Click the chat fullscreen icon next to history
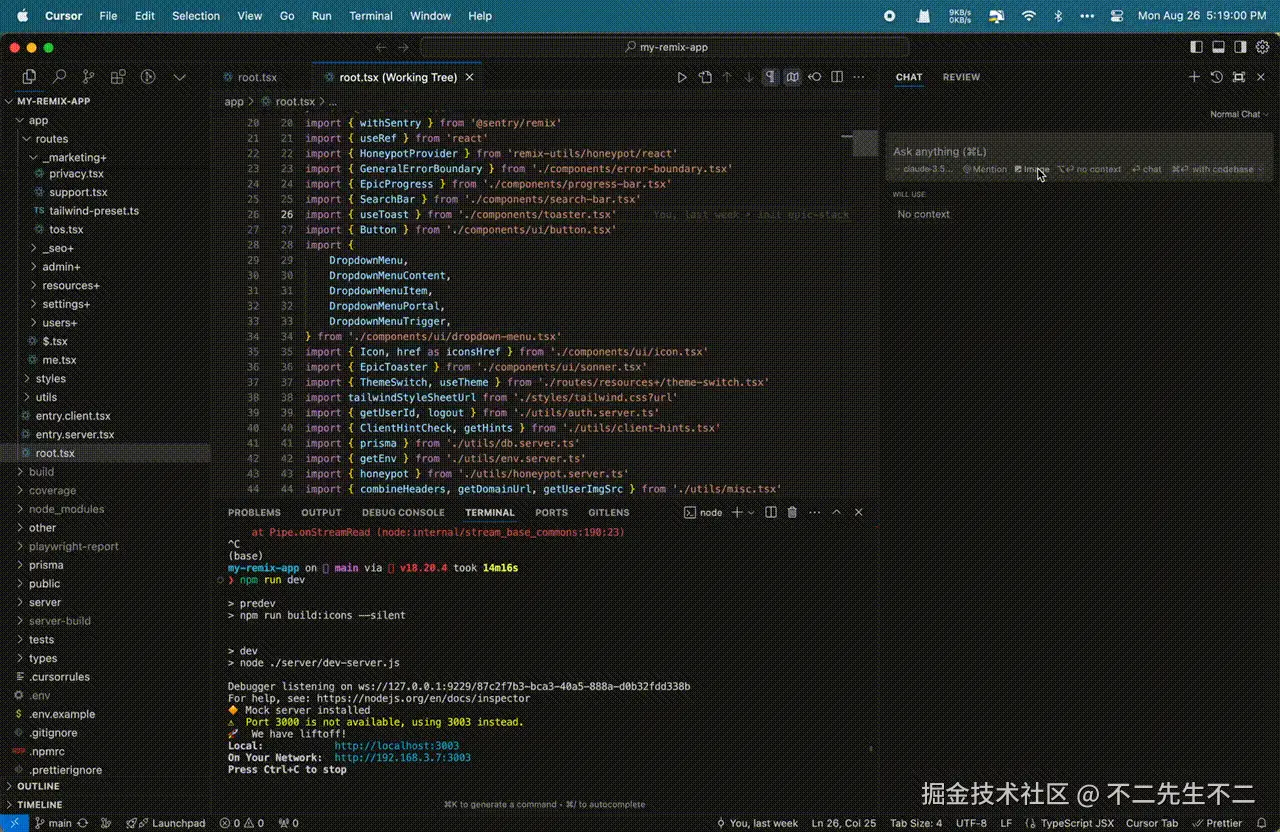1280x832 pixels. (x=1239, y=77)
